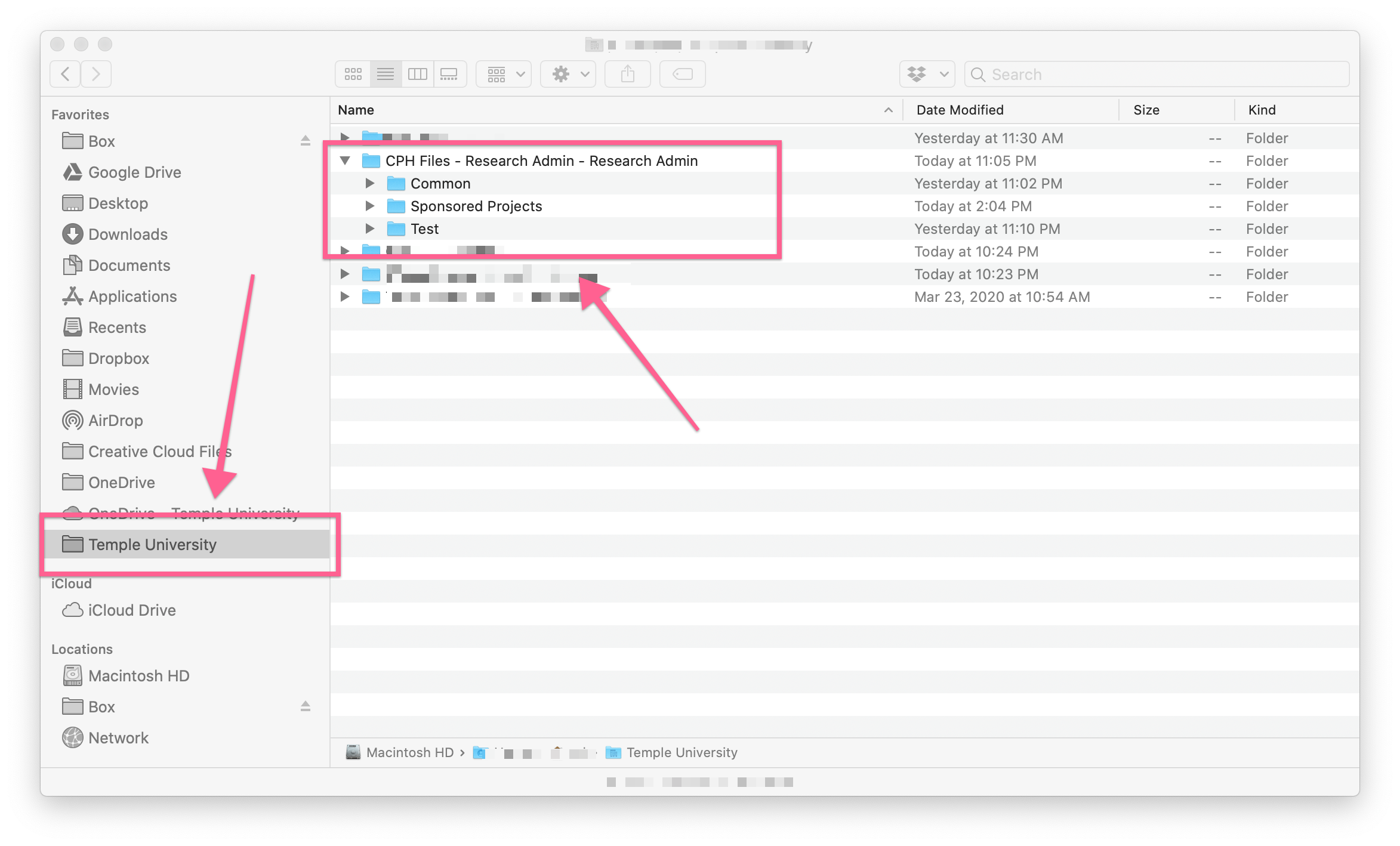Open the gear action menu
This screenshot has height=846, width=1400.
point(568,74)
